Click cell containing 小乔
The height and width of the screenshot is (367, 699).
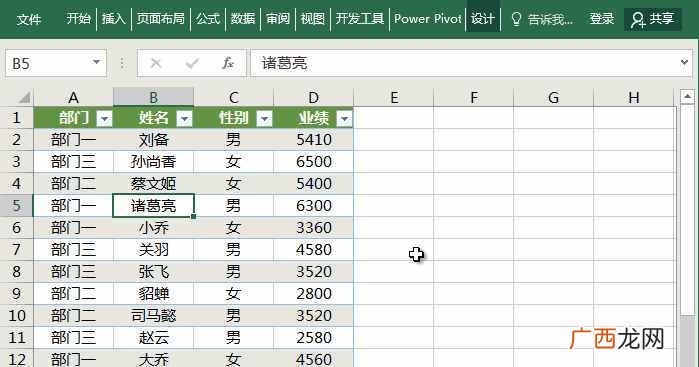[153, 227]
